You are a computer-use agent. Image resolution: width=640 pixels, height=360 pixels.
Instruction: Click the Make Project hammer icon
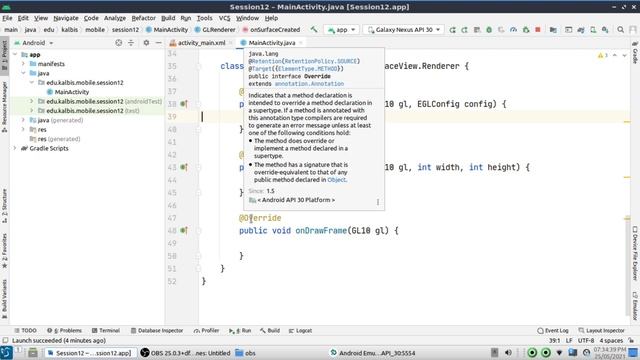pyautogui.click(x=313, y=29)
